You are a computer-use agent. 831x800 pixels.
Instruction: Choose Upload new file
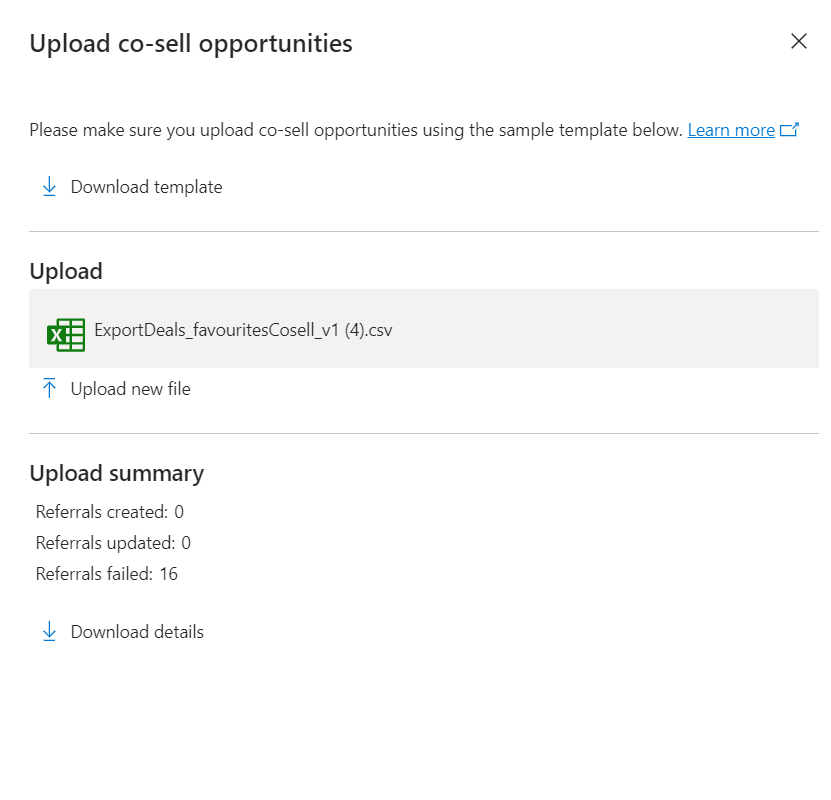(x=130, y=389)
